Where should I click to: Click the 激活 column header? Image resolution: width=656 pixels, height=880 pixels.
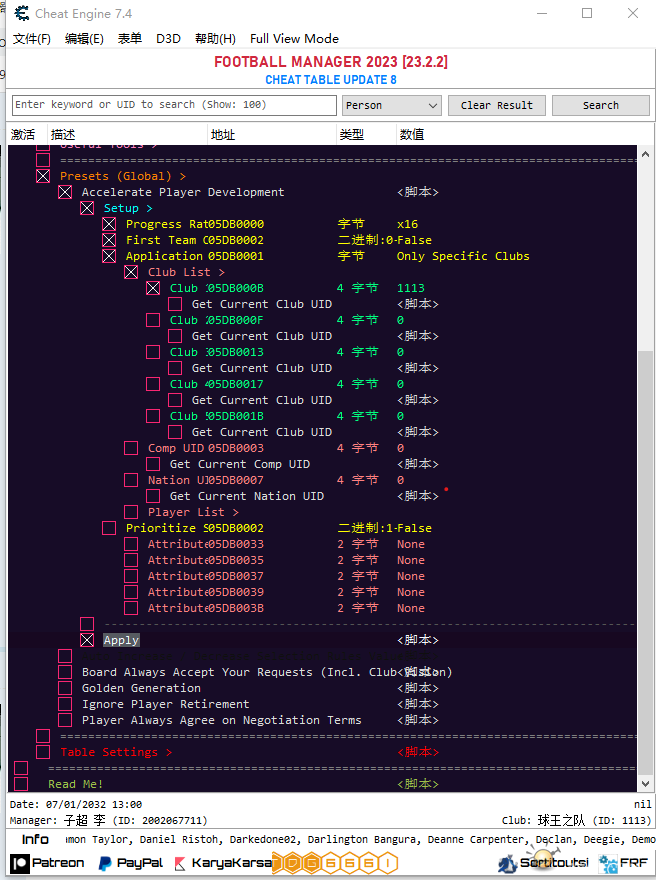tap(23, 135)
